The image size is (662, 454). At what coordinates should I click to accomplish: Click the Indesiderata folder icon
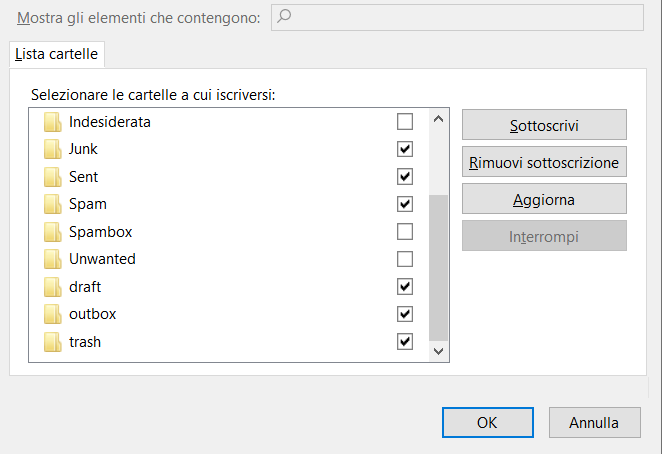click(x=53, y=122)
